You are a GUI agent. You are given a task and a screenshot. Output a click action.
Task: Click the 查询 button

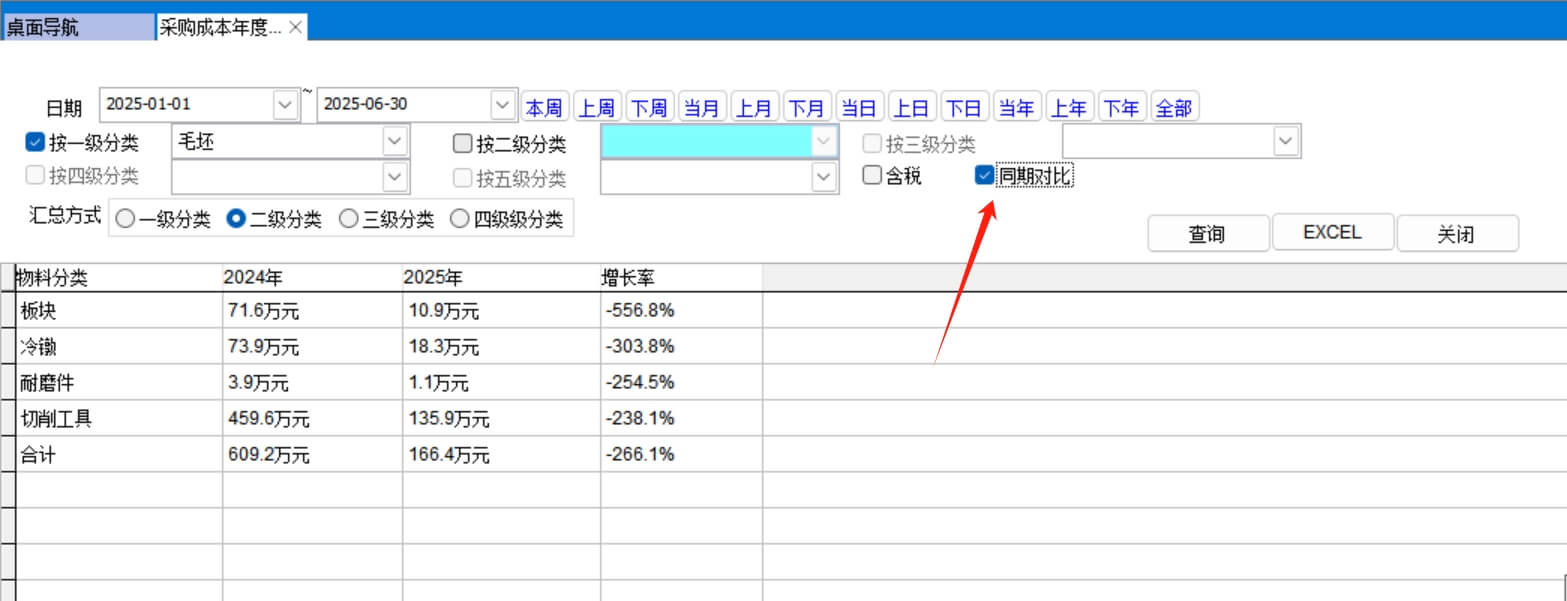pyautogui.click(x=1207, y=234)
